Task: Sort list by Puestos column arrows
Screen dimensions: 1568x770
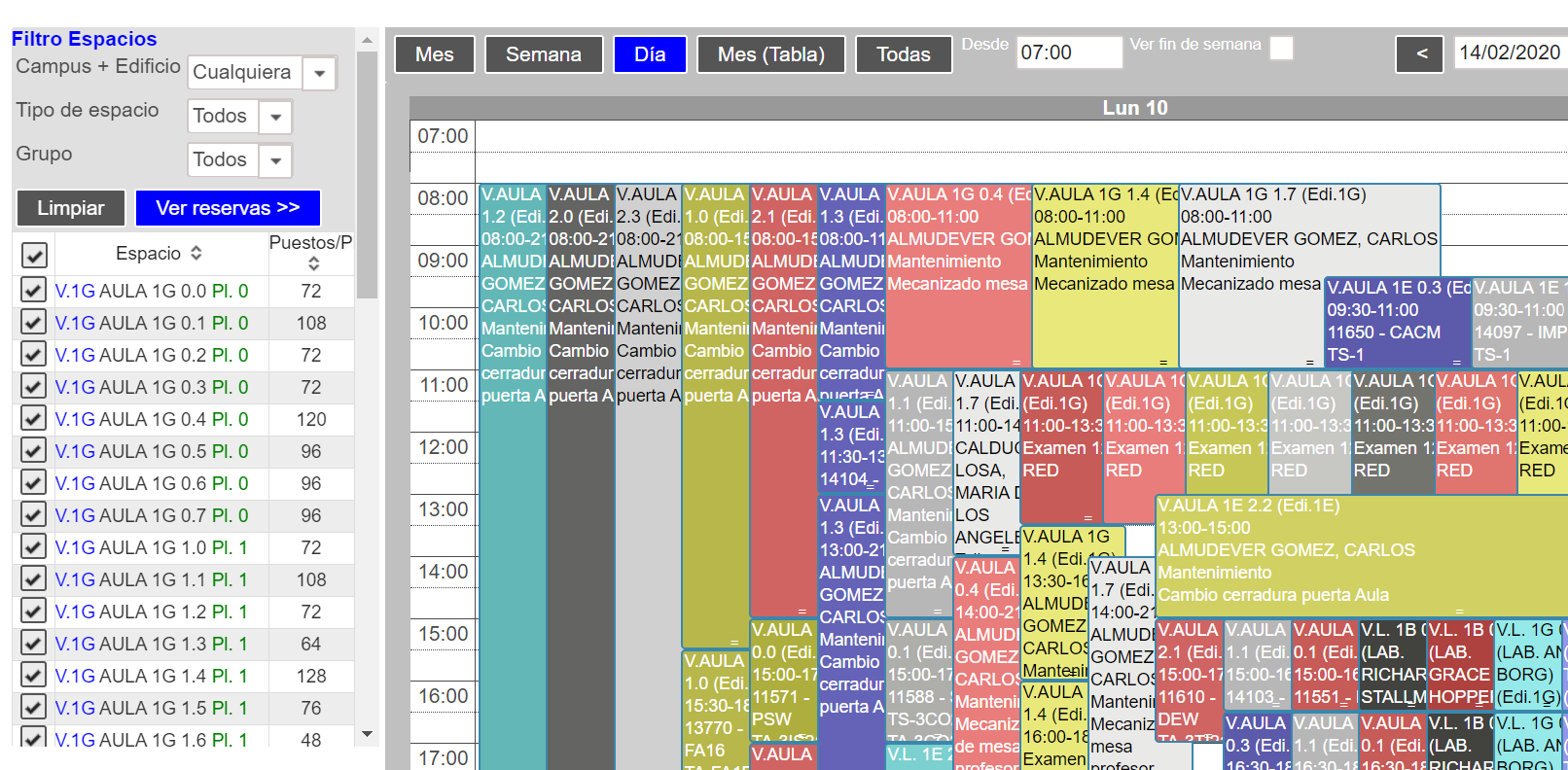Action: [x=313, y=263]
